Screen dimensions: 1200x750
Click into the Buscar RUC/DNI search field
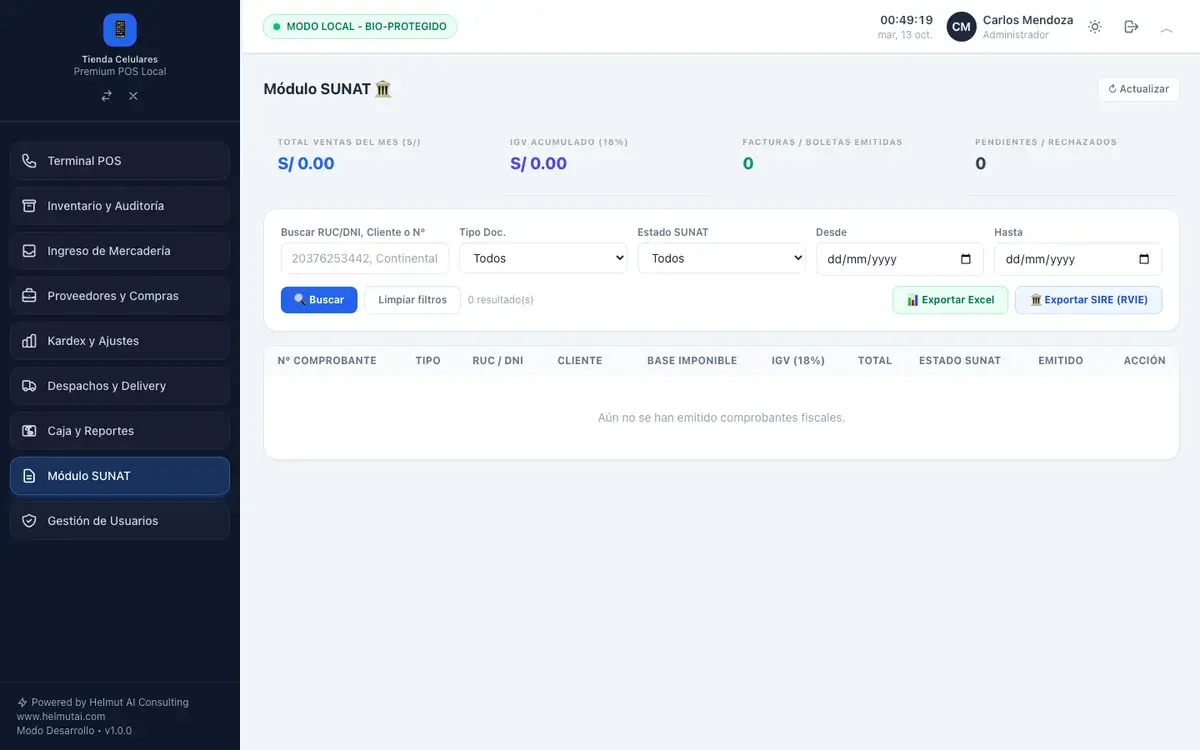365,258
